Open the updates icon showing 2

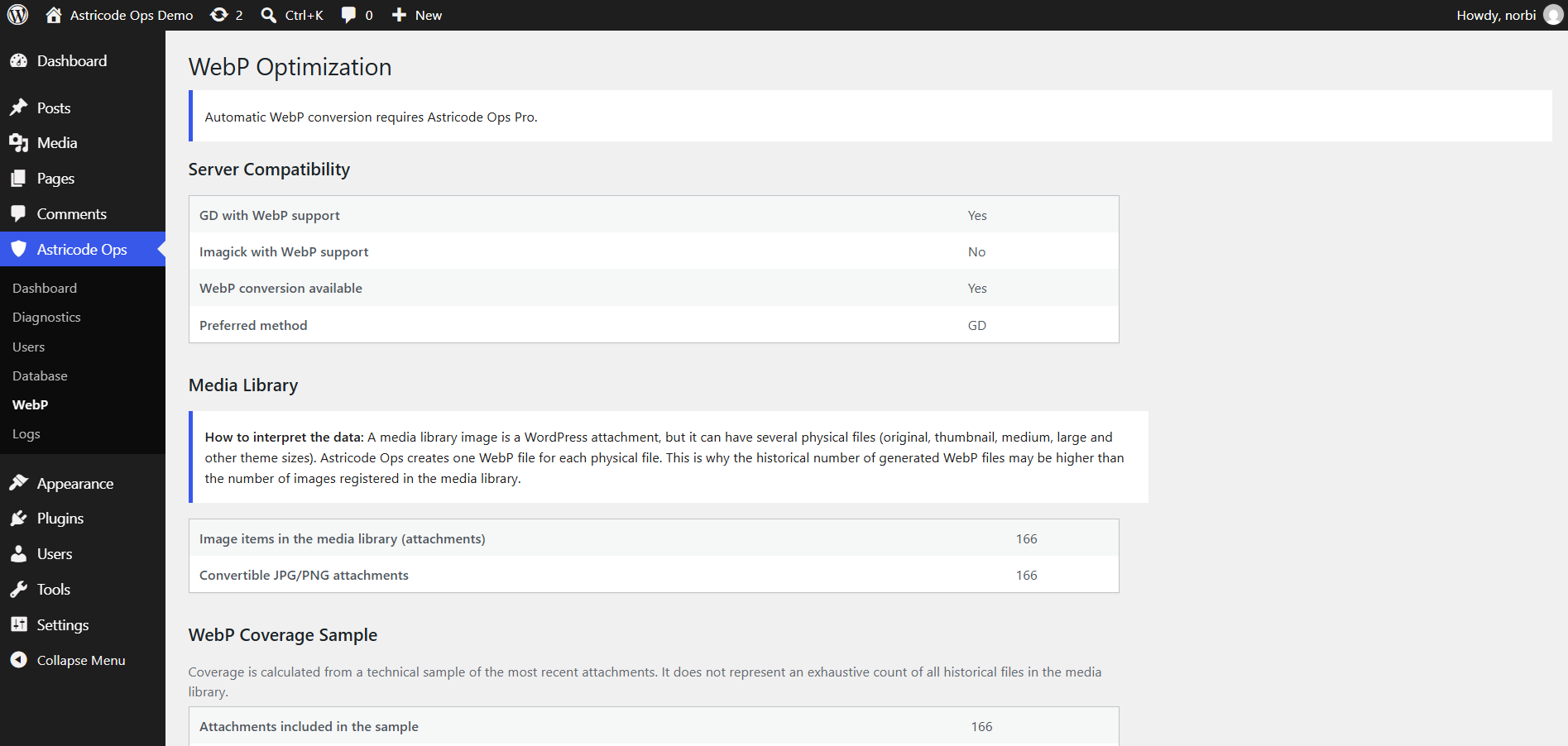[219, 15]
